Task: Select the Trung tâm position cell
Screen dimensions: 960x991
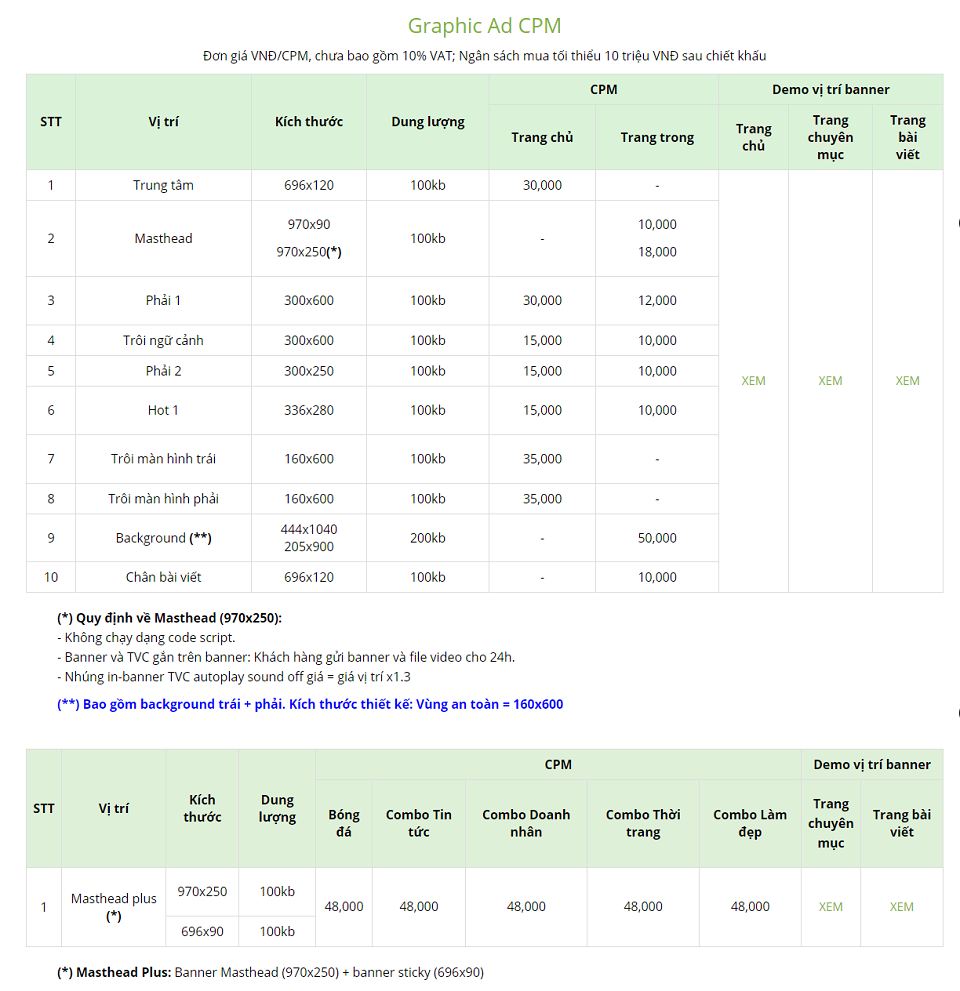Action: (163, 185)
